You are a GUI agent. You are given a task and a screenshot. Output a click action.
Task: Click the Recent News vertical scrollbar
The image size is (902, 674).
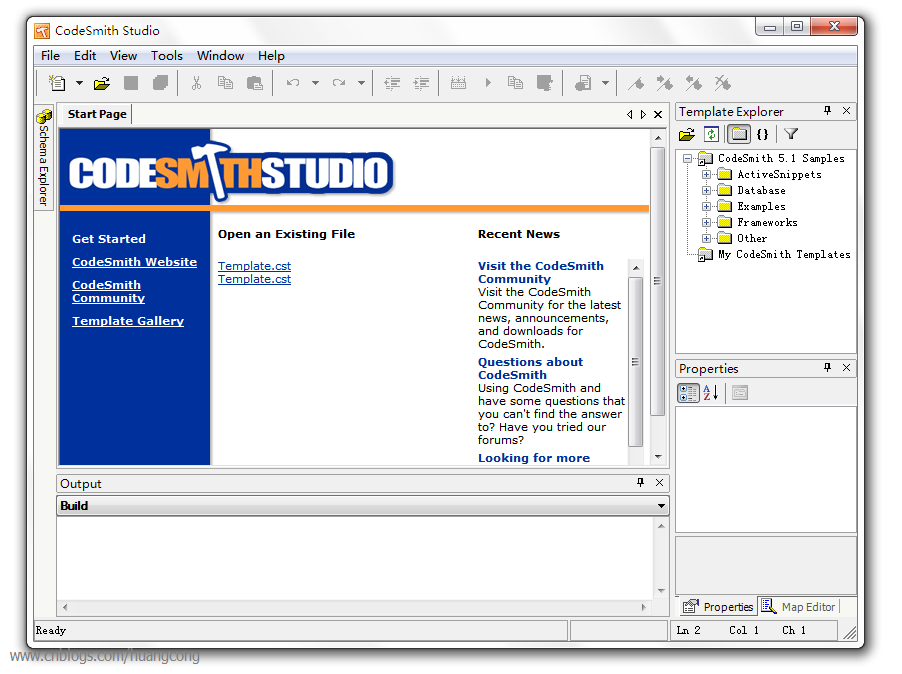coord(636,360)
